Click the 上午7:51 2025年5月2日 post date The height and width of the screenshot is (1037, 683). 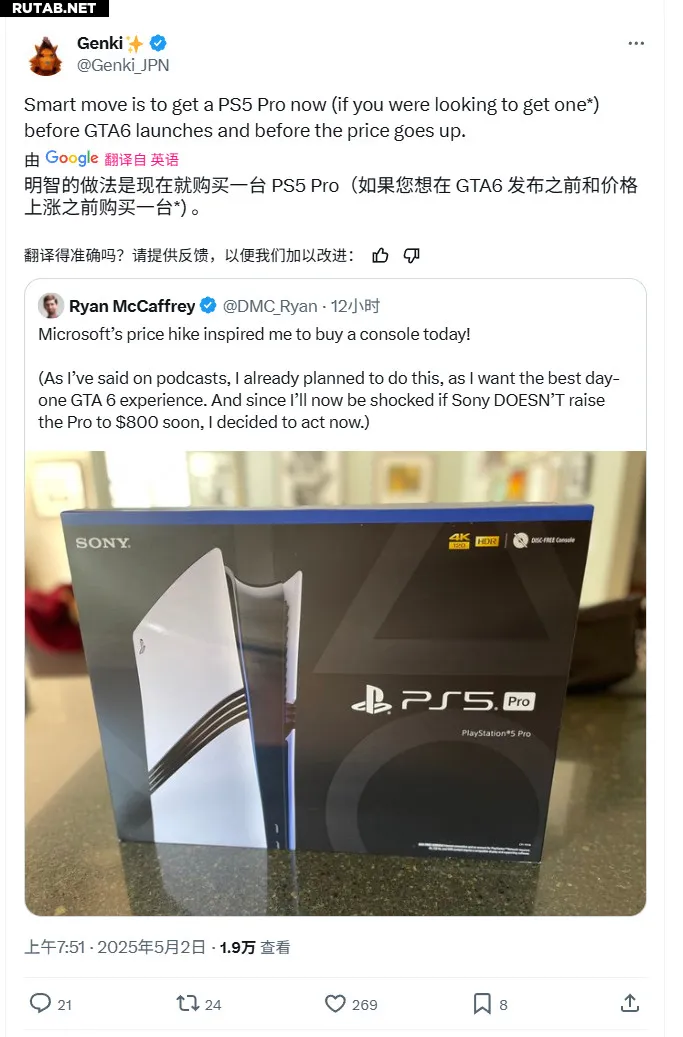(115, 947)
